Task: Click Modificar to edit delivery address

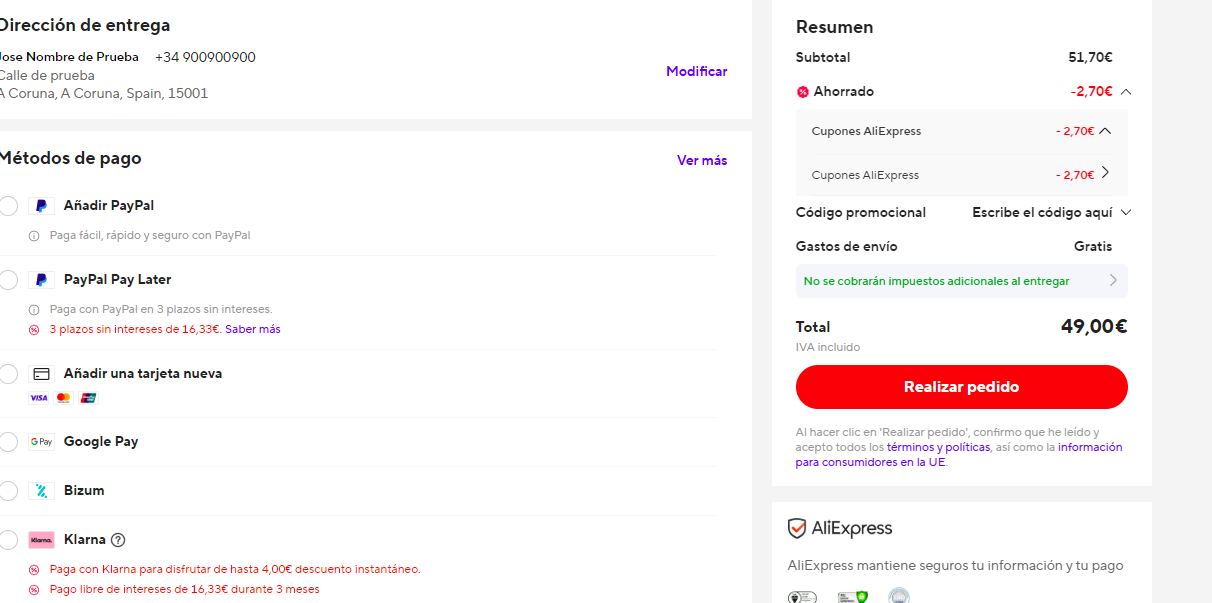Action: pos(697,72)
